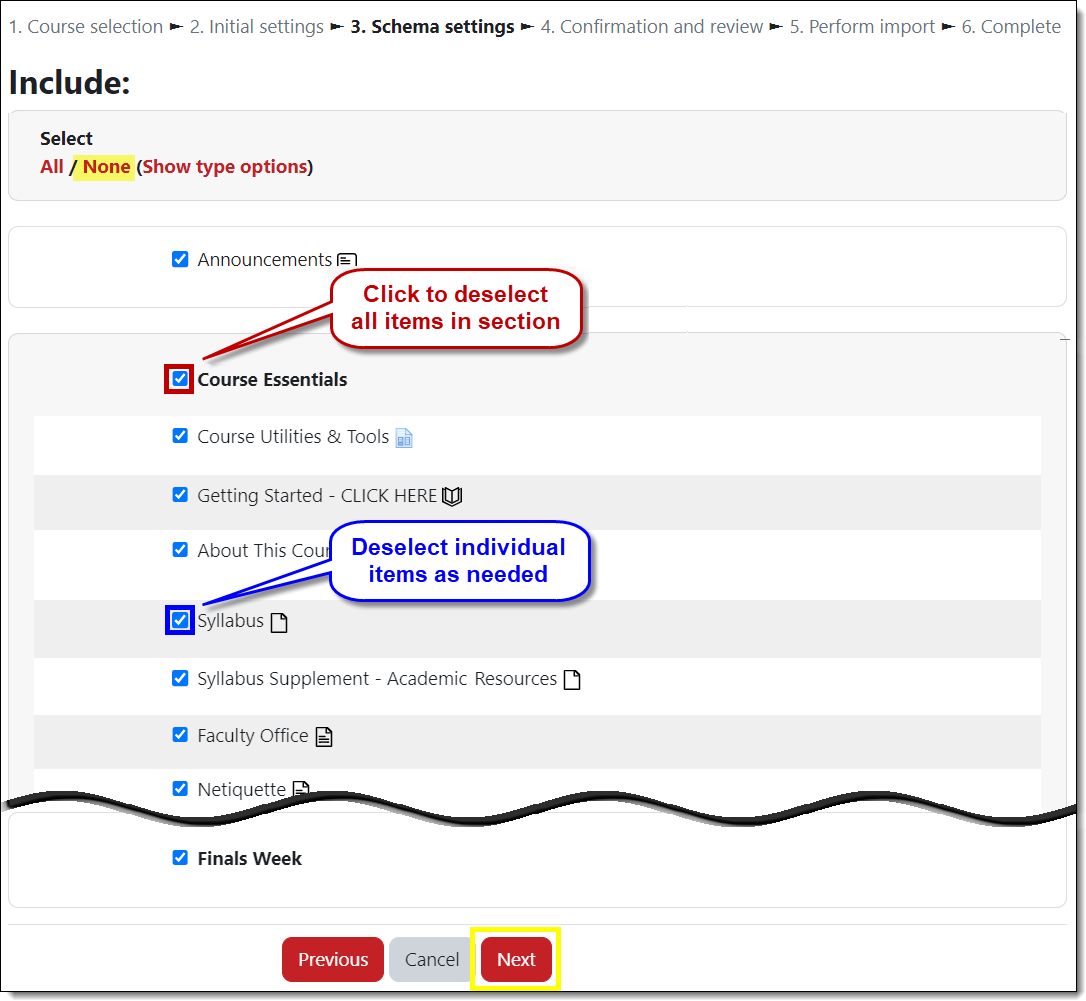Click the Getting Started book icon

click(x=452, y=496)
